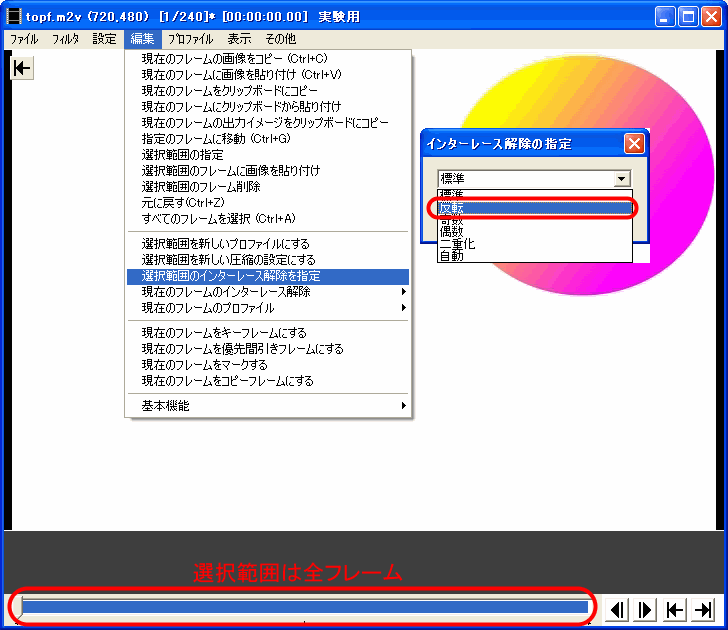Step back one frame
Image resolution: width=728 pixels, height=630 pixels.
click(x=618, y=609)
